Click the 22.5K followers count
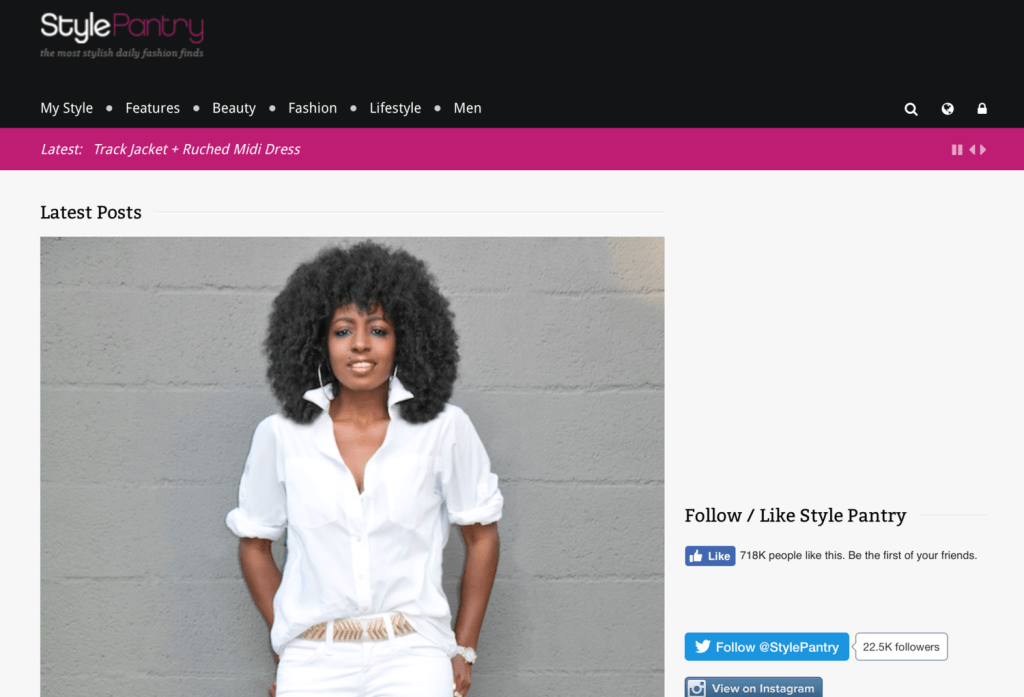Image resolution: width=1024 pixels, height=697 pixels. tap(901, 647)
